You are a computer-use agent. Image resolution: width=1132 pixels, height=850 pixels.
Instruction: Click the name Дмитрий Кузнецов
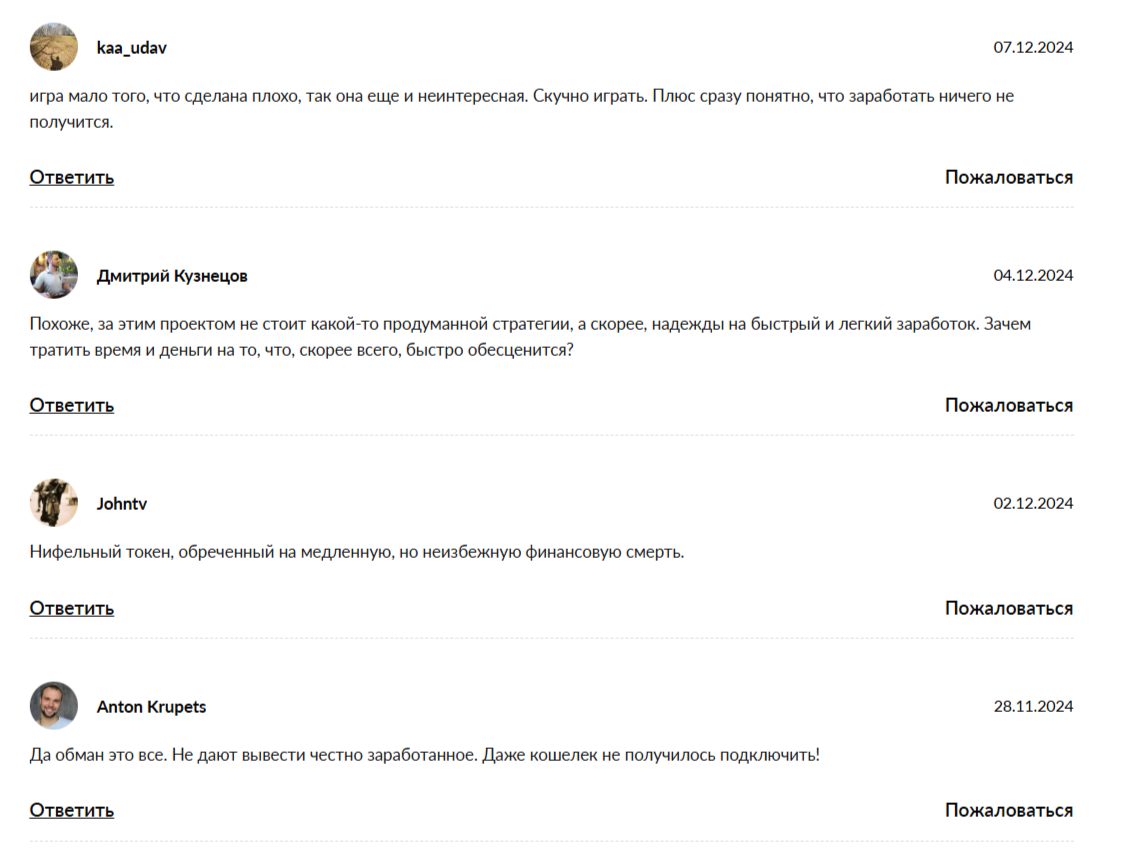(172, 276)
